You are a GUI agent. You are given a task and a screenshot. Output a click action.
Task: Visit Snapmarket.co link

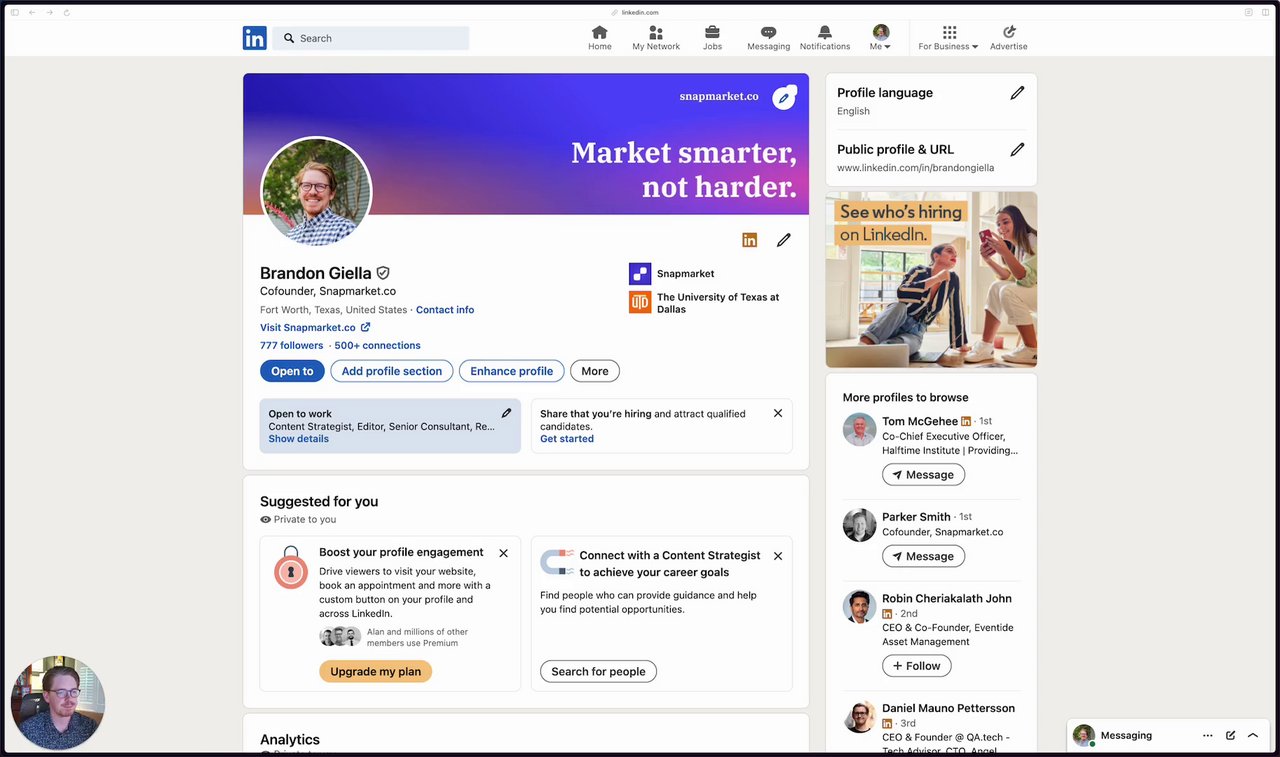(315, 328)
